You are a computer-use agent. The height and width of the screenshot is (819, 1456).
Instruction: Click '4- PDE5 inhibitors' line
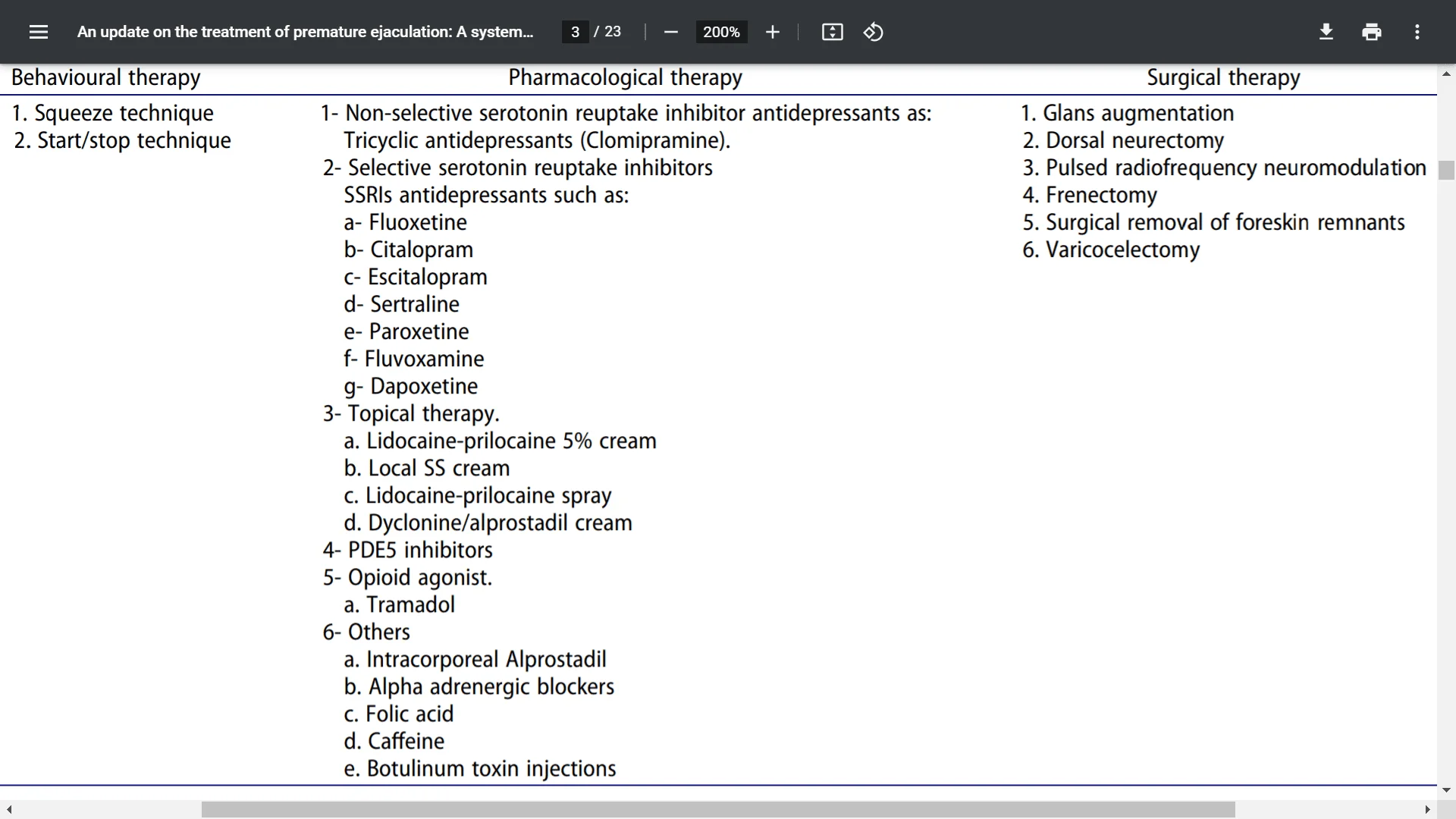(x=408, y=550)
